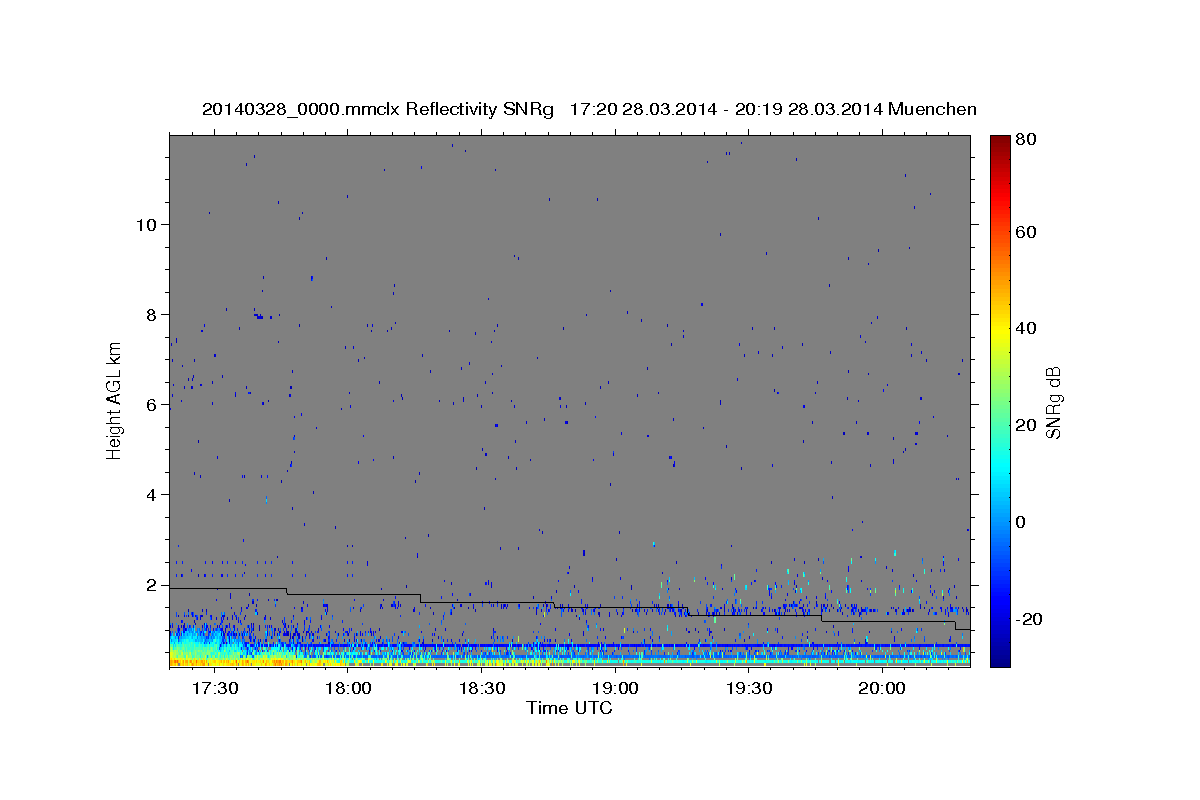Viewport: 1200px width, 800px height.
Task: Click the dark blue bottom of colorbar
Action: (1000, 655)
